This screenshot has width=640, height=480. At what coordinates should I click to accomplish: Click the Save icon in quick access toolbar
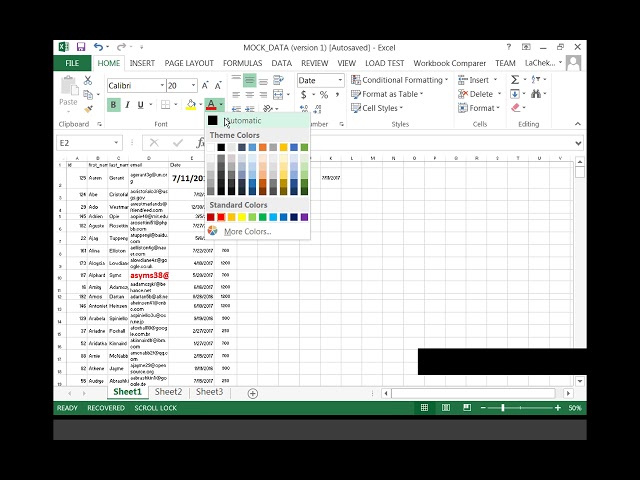pyautogui.click(x=81, y=47)
